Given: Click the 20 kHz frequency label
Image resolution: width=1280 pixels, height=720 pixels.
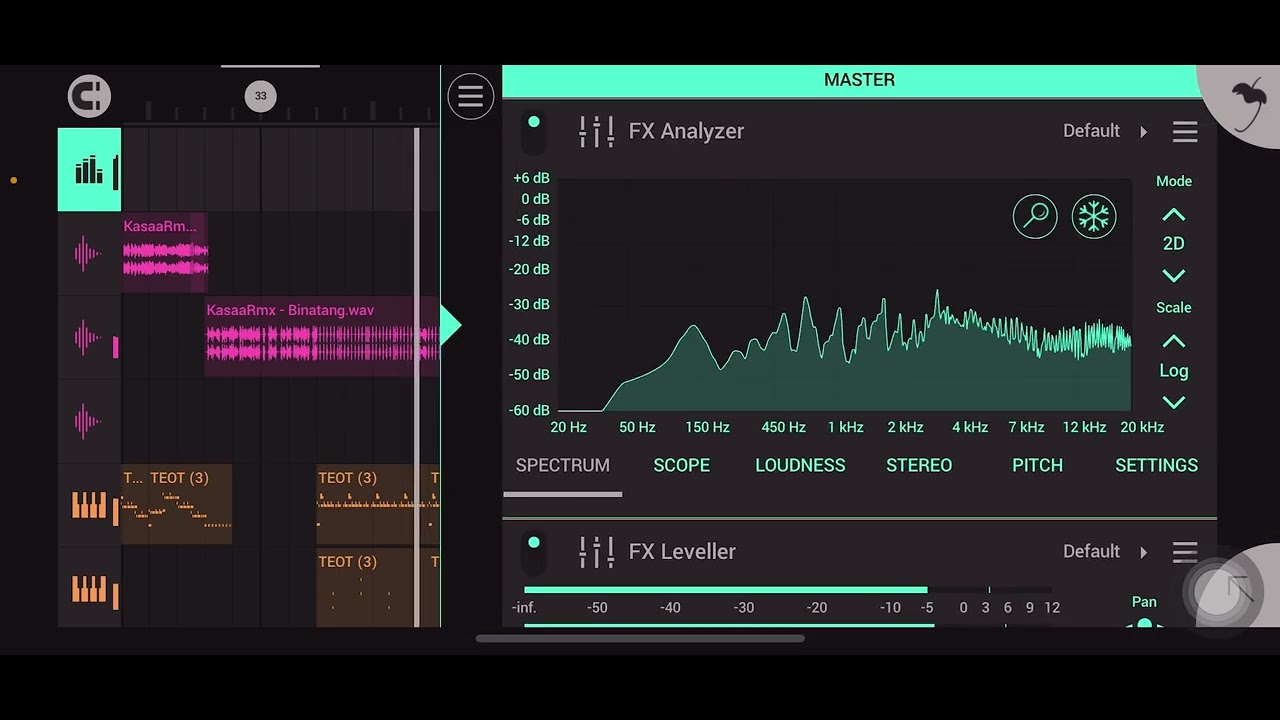Looking at the screenshot, I should (x=1142, y=427).
